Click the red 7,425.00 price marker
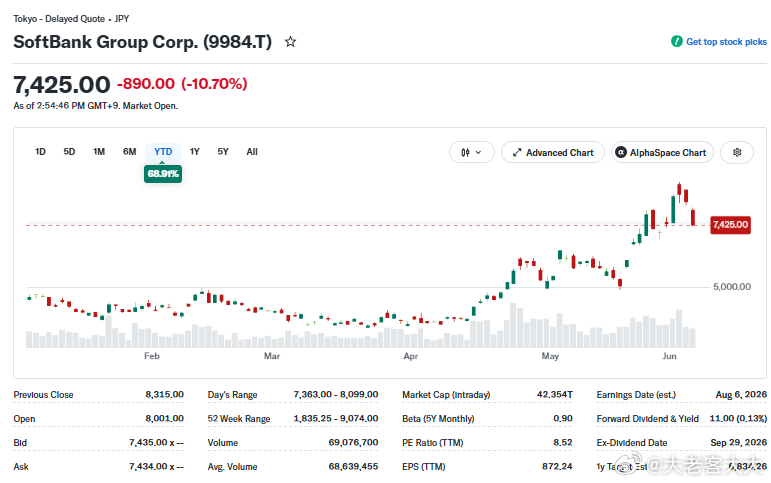 point(730,225)
